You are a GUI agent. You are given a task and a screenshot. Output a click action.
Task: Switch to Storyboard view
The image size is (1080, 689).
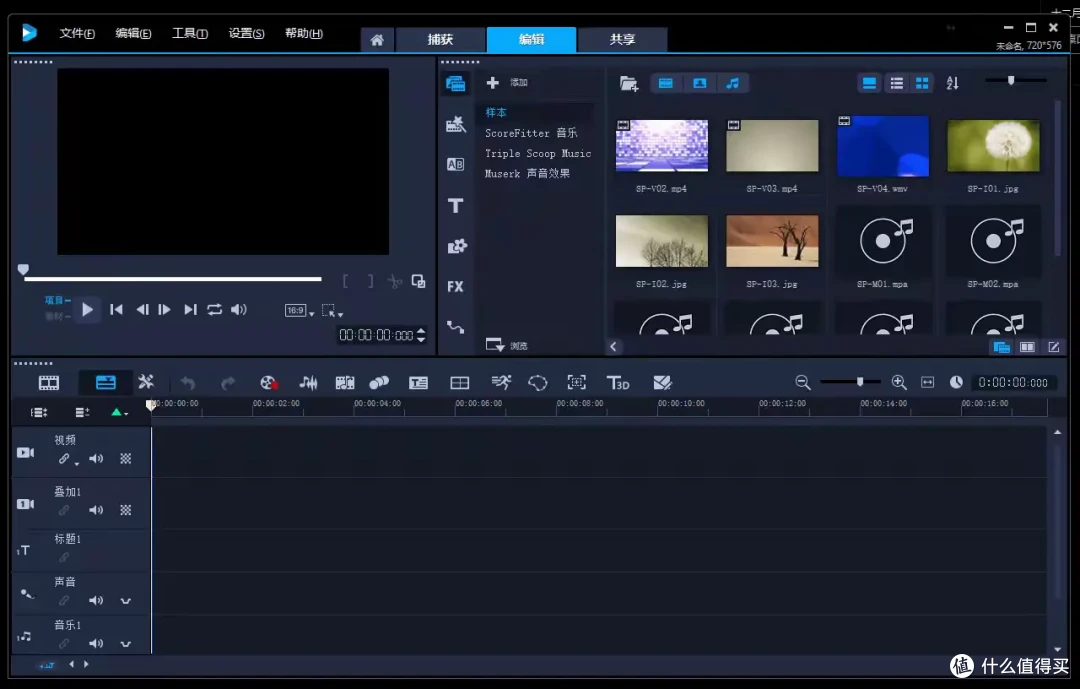[49, 383]
